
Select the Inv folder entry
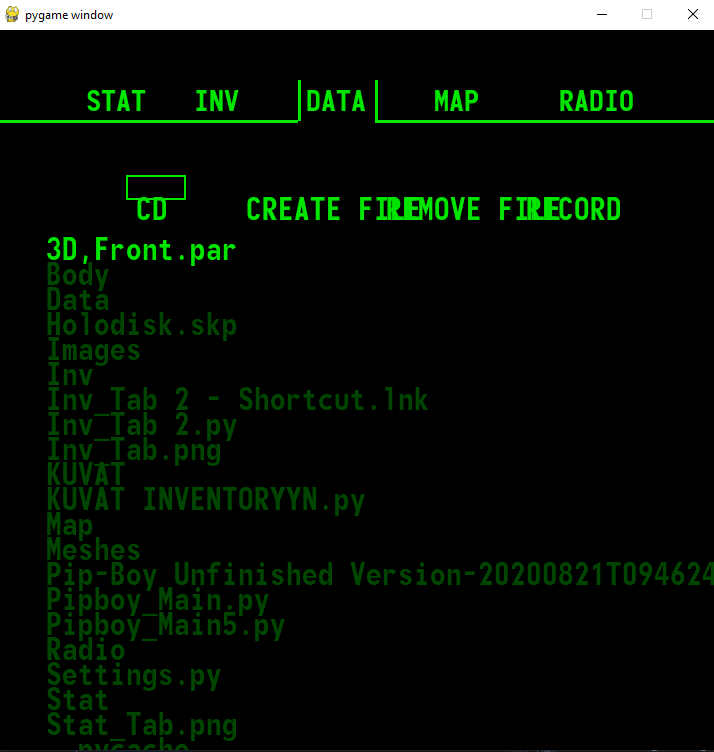tap(70, 375)
